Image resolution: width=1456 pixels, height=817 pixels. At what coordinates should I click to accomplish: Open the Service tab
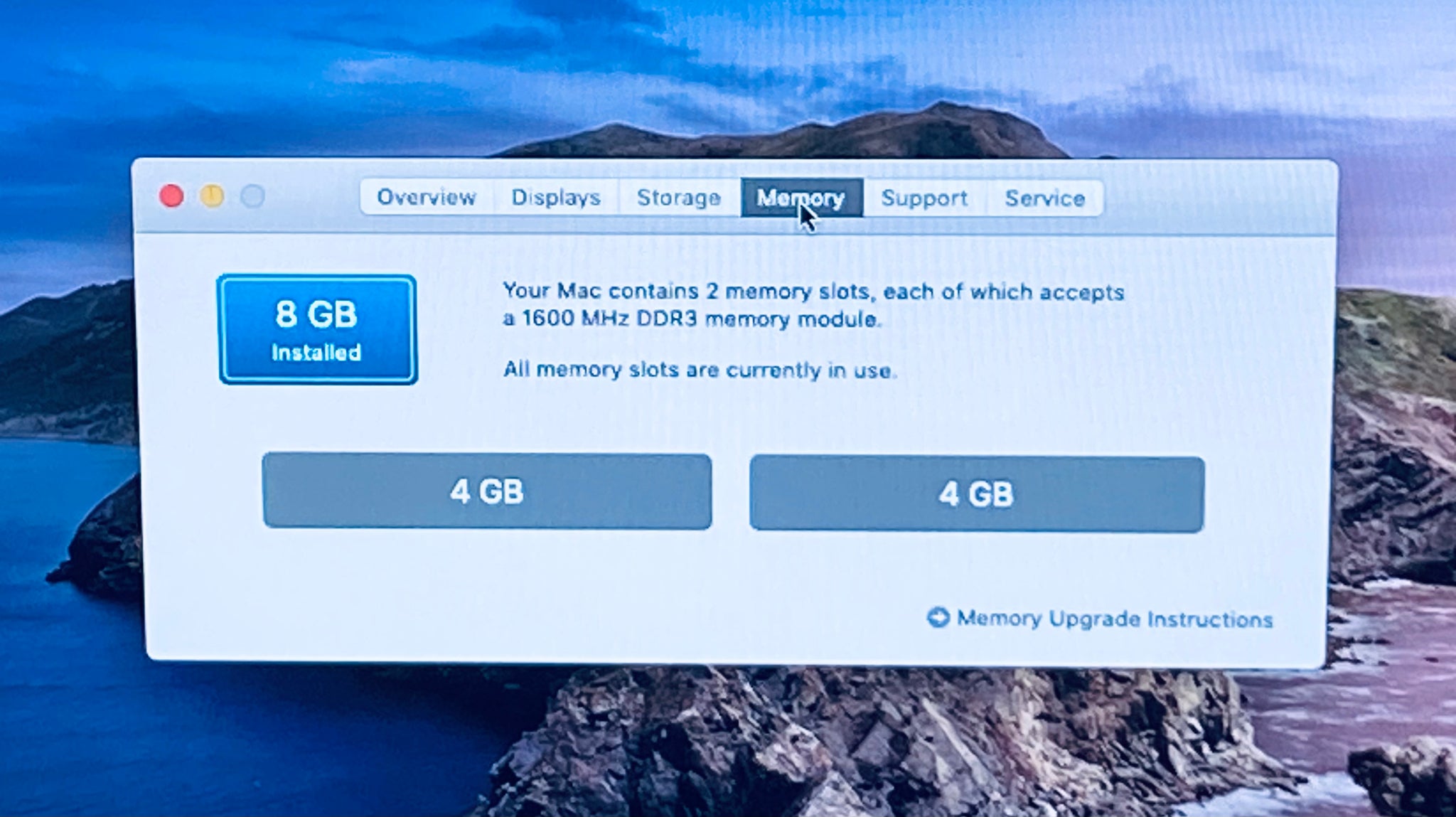[x=1045, y=198]
